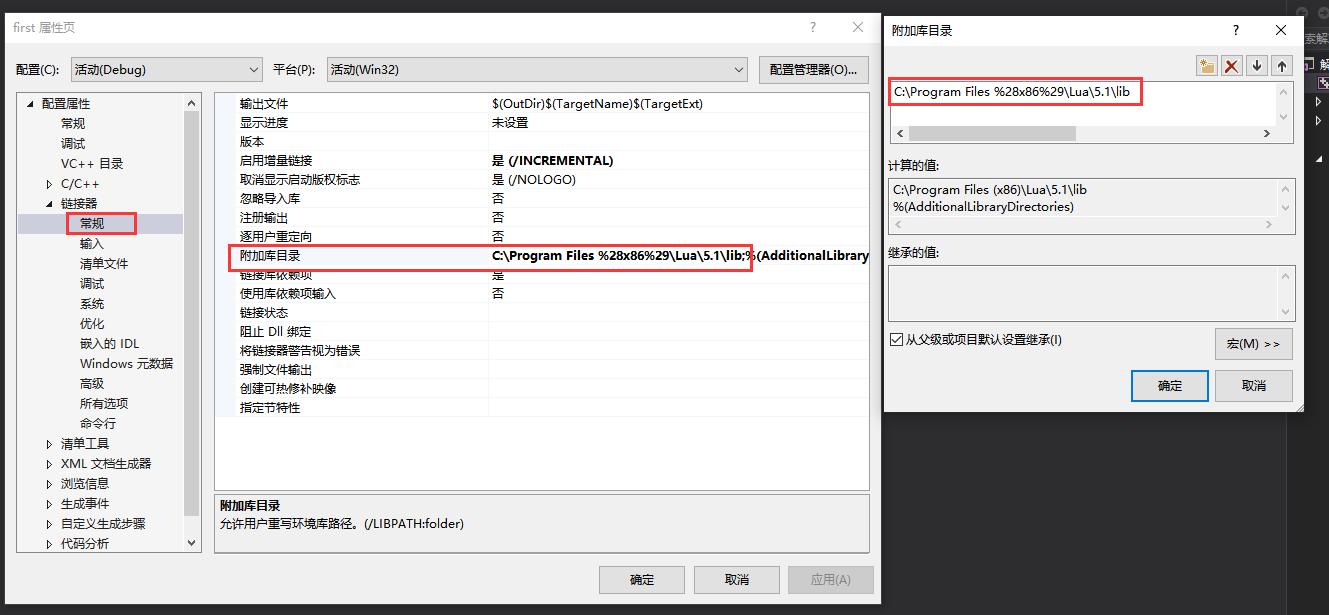Click the help question mark of 附加库目录 dialog
Image resolution: width=1329 pixels, height=615 pixels.
point(1236,30)
